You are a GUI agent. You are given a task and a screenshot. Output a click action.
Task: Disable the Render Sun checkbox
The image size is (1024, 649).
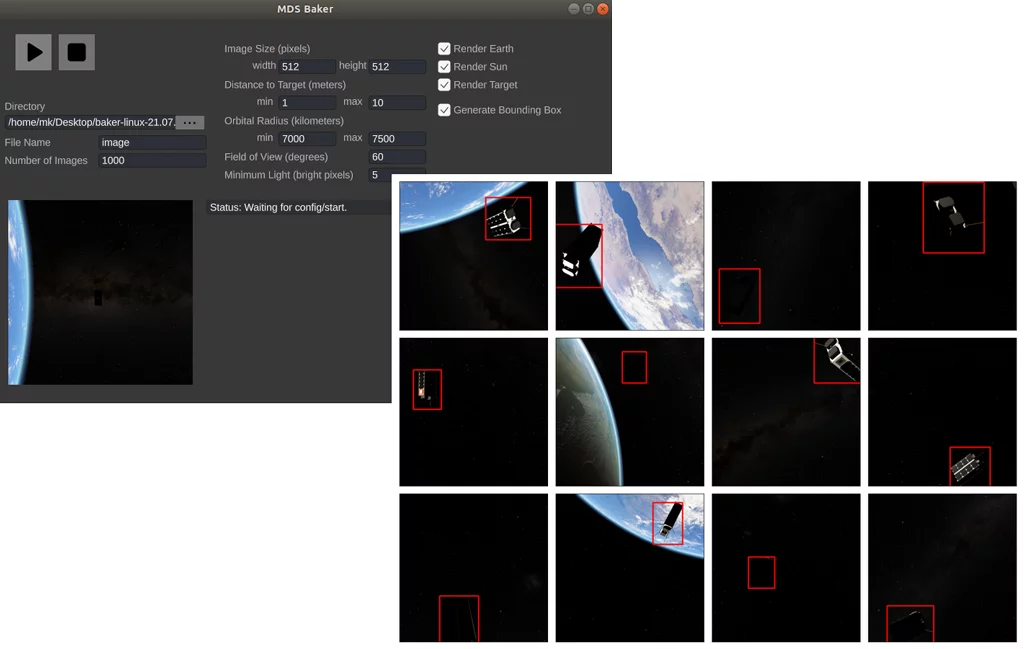pyautogui.click(x=444, y=67)
